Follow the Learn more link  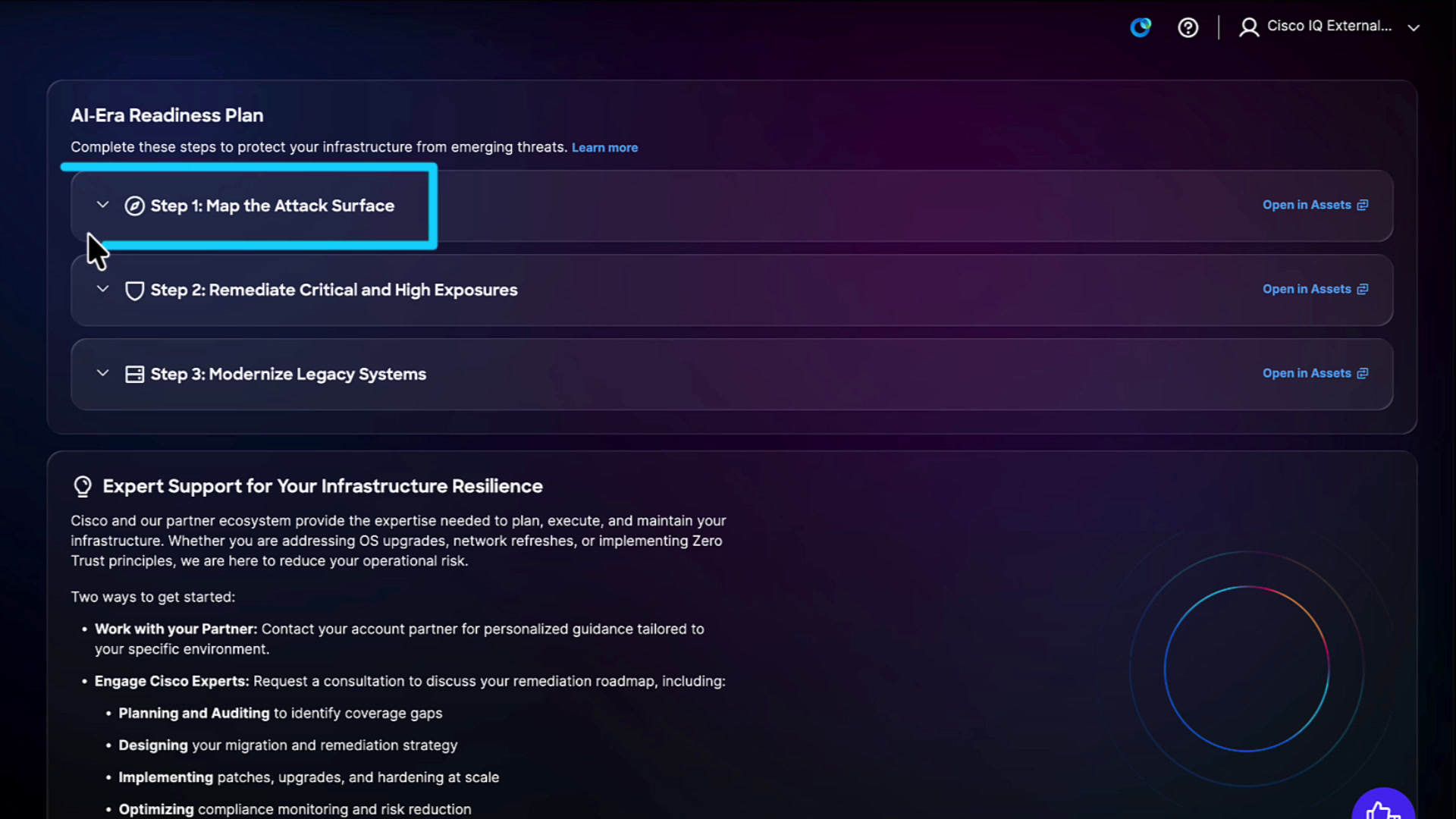pyautogui.click(x=604, y=148)
